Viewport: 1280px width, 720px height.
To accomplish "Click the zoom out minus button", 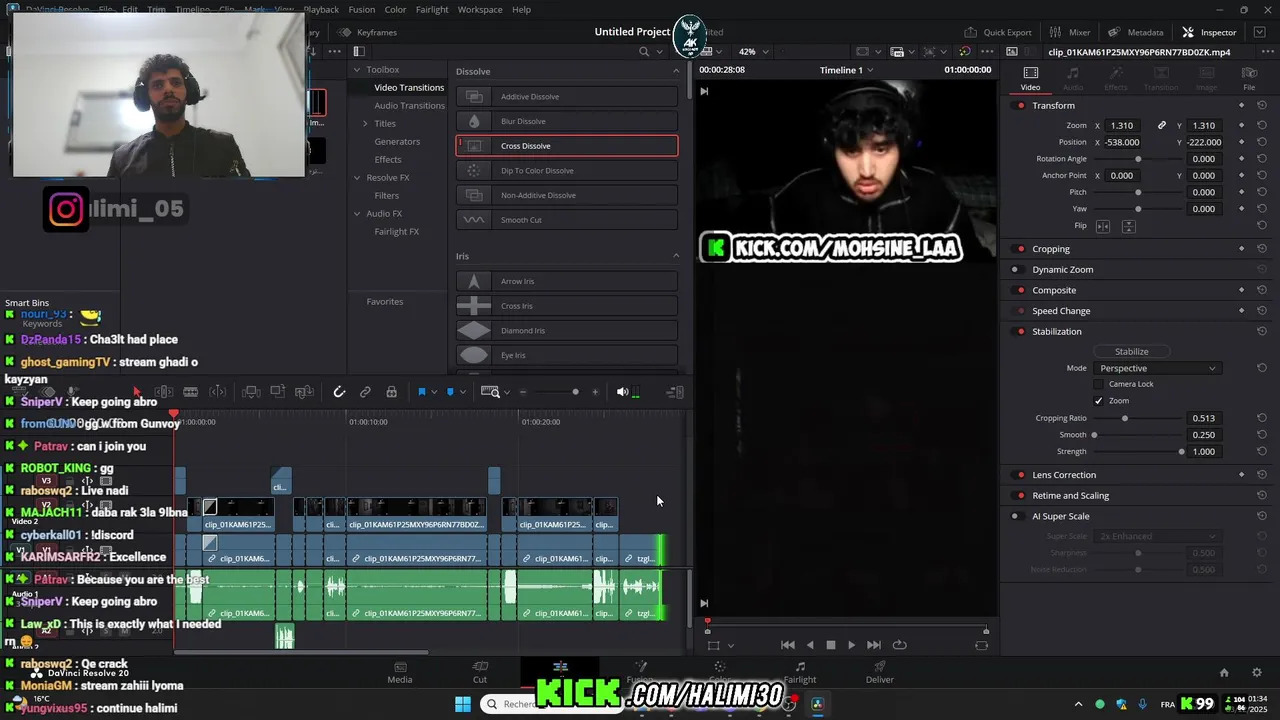I will click(x=522, y=392).
